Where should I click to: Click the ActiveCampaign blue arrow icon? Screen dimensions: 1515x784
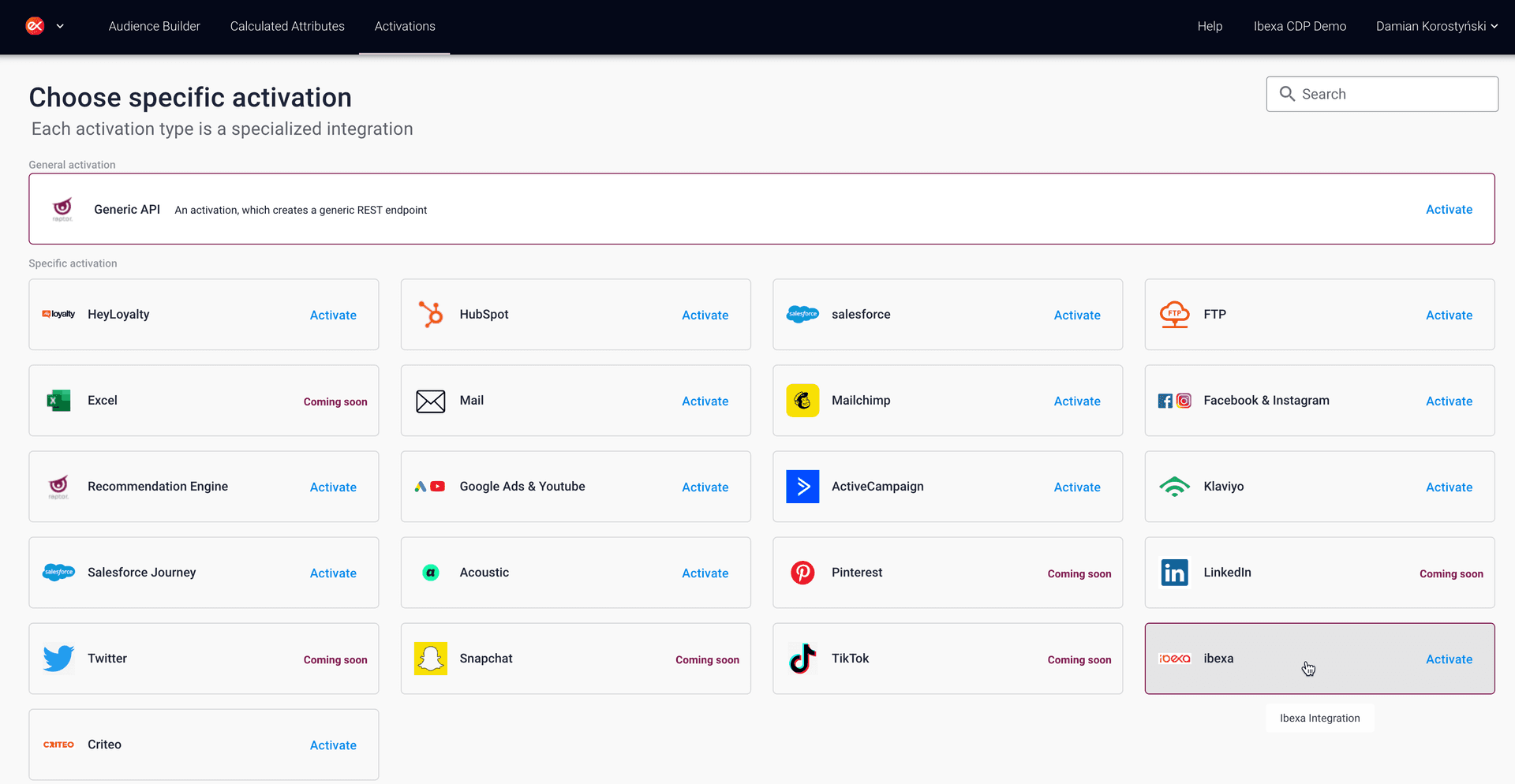pos(802,487)
